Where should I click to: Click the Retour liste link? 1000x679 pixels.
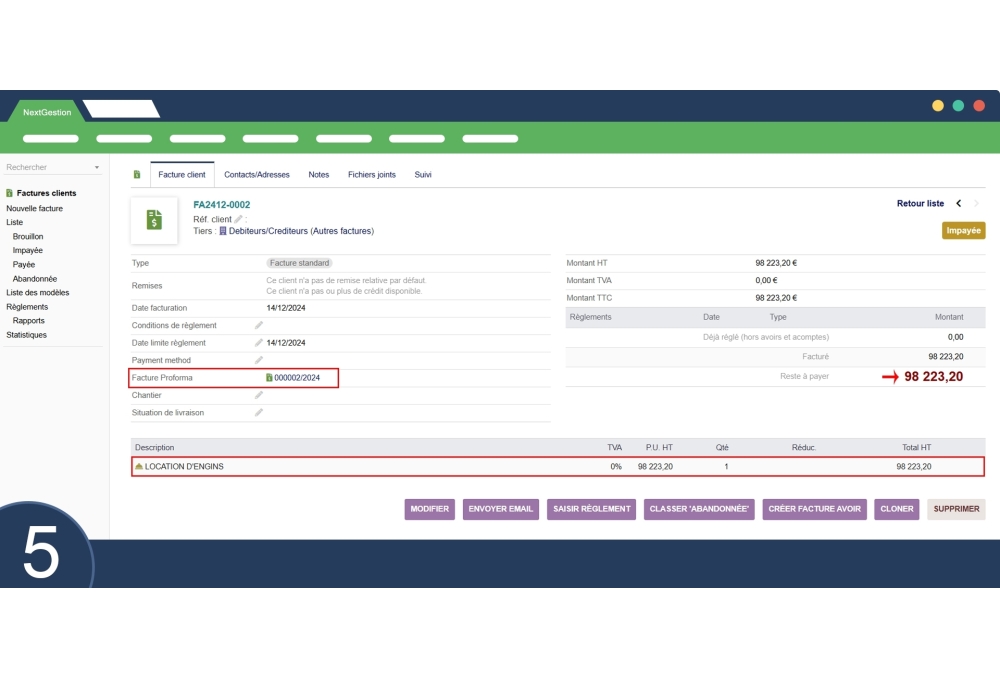pyautogui.click(x=919, y=203)
